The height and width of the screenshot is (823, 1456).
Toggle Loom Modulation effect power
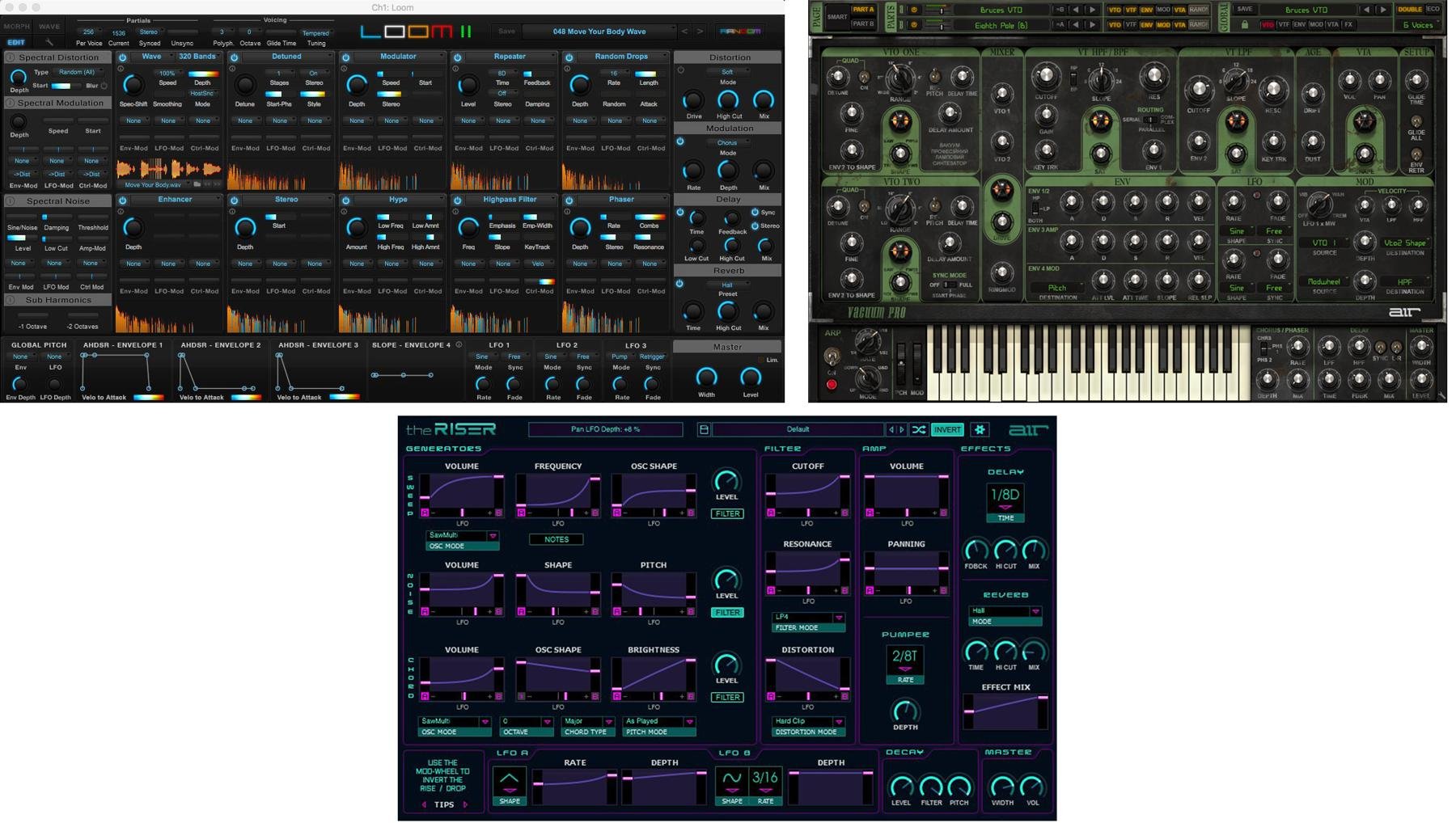(x=680, y=141)
